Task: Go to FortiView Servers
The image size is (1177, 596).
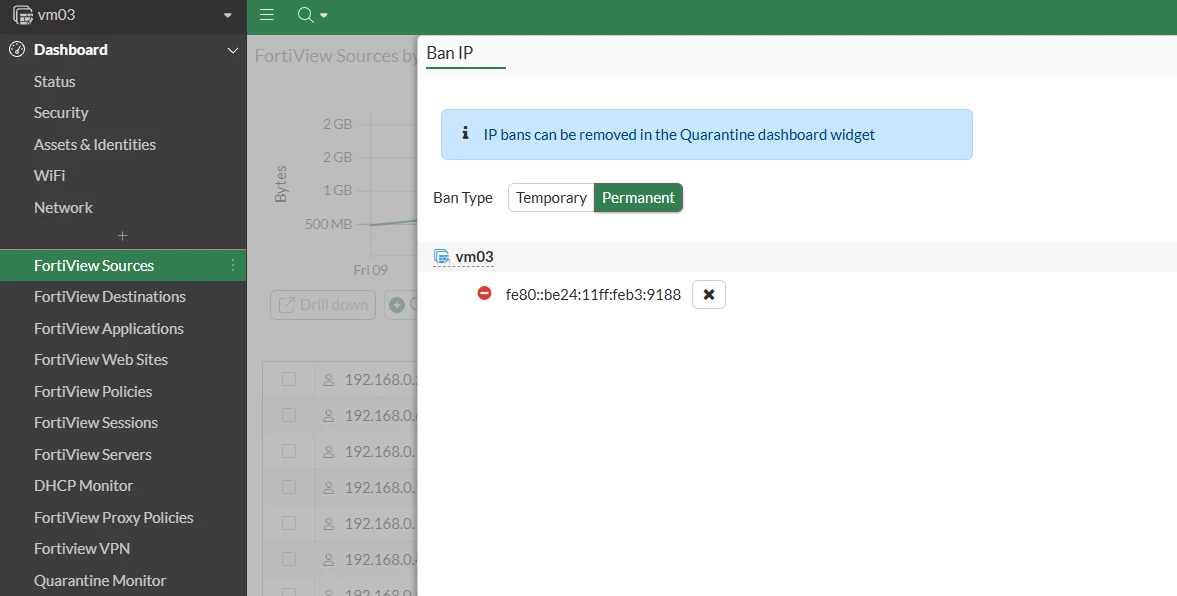Action: tap(92, 455)
